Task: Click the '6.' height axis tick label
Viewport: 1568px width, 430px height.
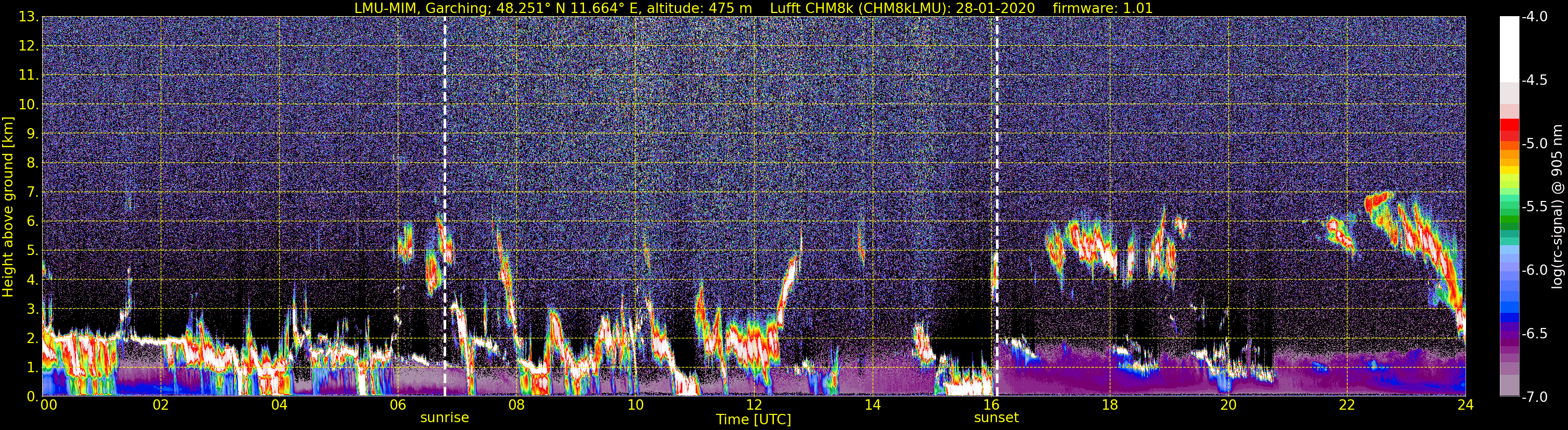Action: pos(33,222)
